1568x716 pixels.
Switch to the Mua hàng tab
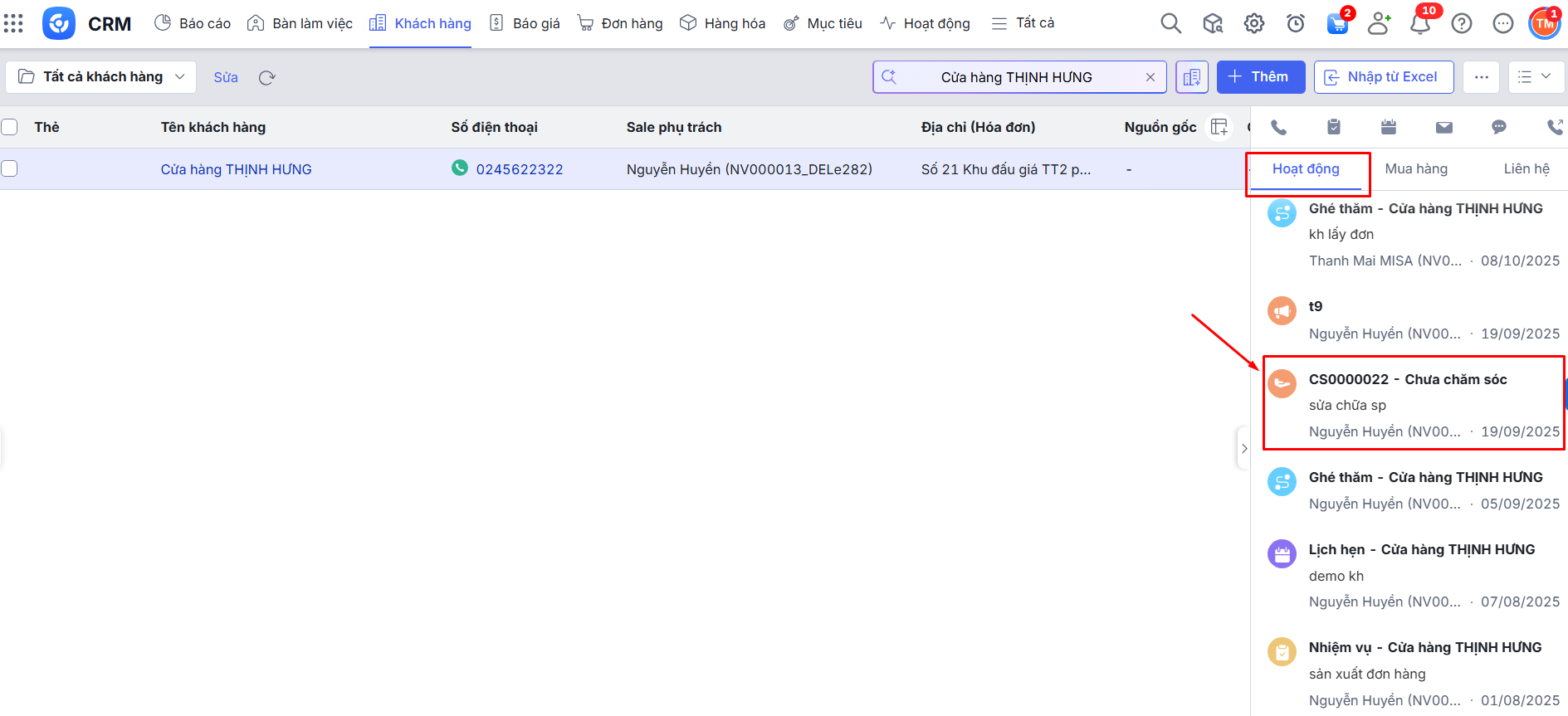point(1416,169)
